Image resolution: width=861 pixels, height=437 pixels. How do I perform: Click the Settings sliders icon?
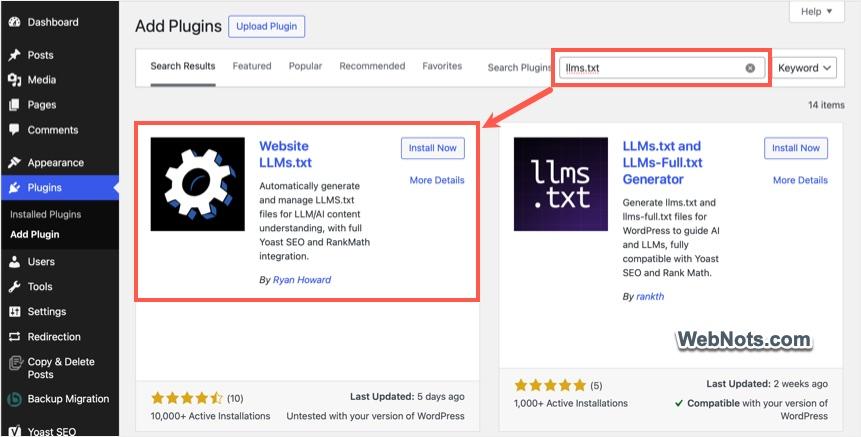[x=15, y=312]
